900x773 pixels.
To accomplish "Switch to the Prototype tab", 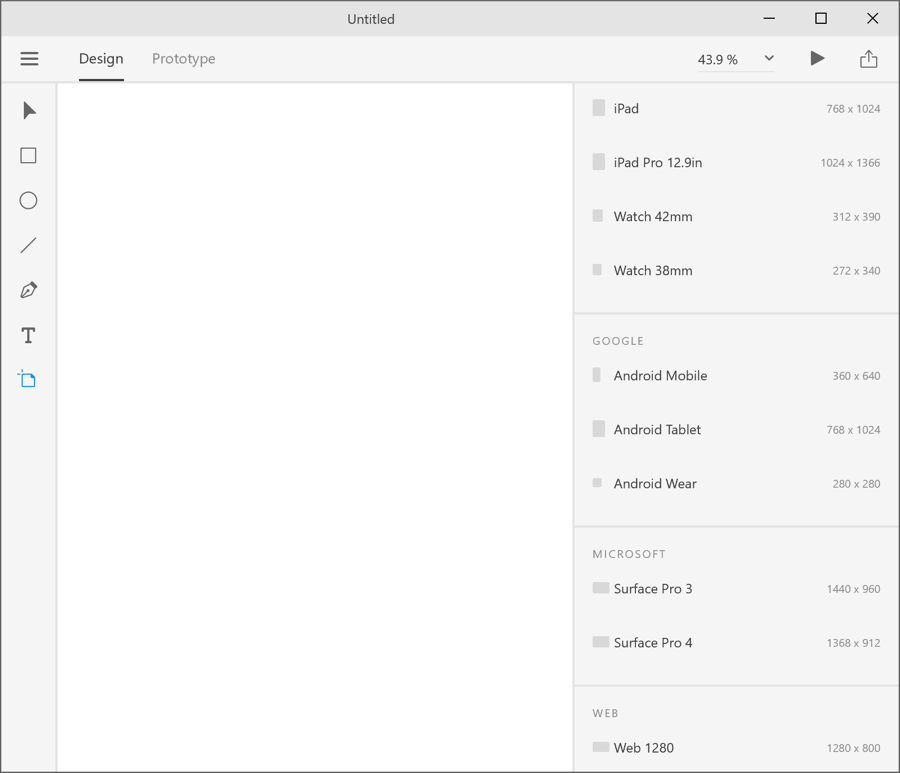I will pyautogui.click(x=183, y=59).
